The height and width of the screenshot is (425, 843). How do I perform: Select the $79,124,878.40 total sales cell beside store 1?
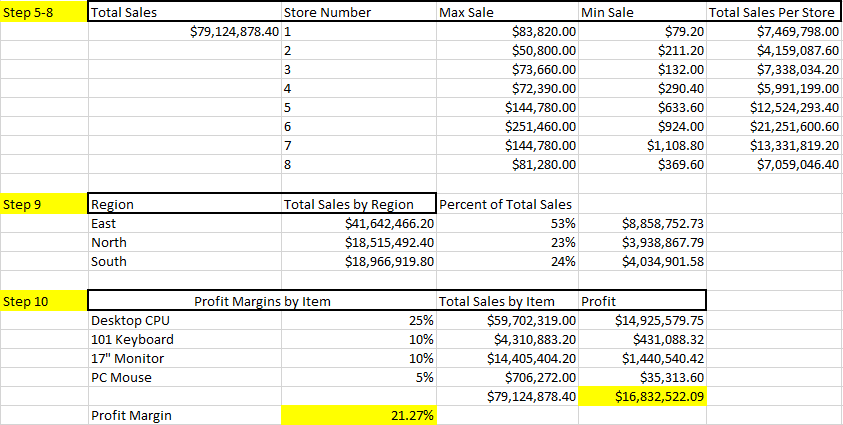click(x=185, y=32)
